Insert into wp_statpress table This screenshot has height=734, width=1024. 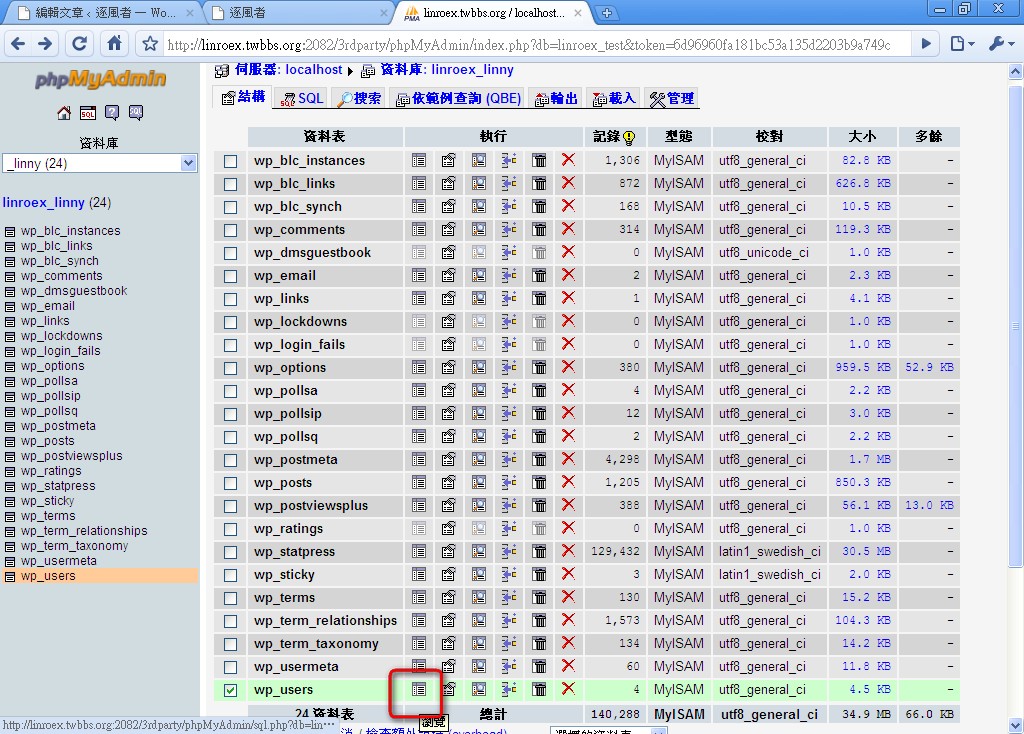coord(509,551)
